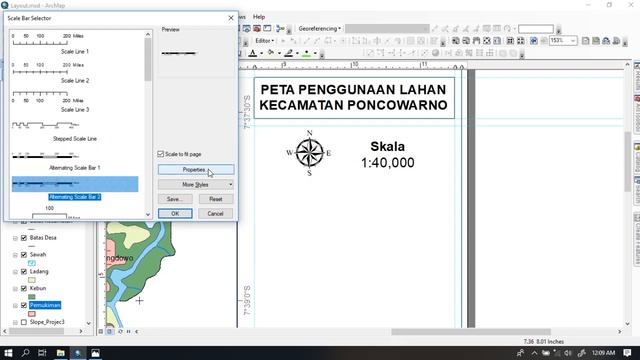This screenshot has height=360, width=640.
Task: Check Slope_Projec3 layer visibility
Action: (x=24, y=322)
